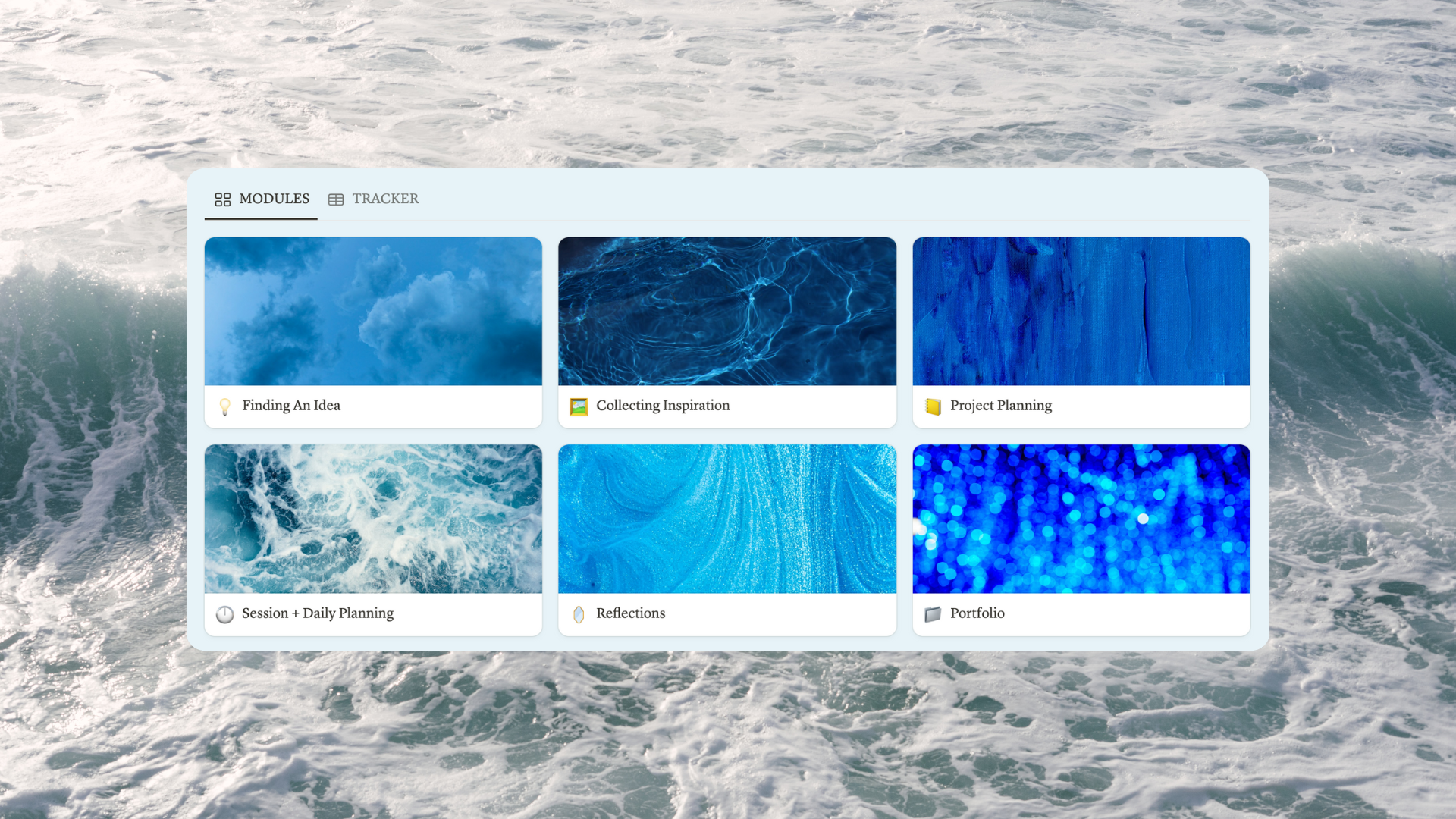Image resolution: width=1456 pixels, height=819 pixels.
Task: Click the blue clouds cover image
Action: [373, 311]
